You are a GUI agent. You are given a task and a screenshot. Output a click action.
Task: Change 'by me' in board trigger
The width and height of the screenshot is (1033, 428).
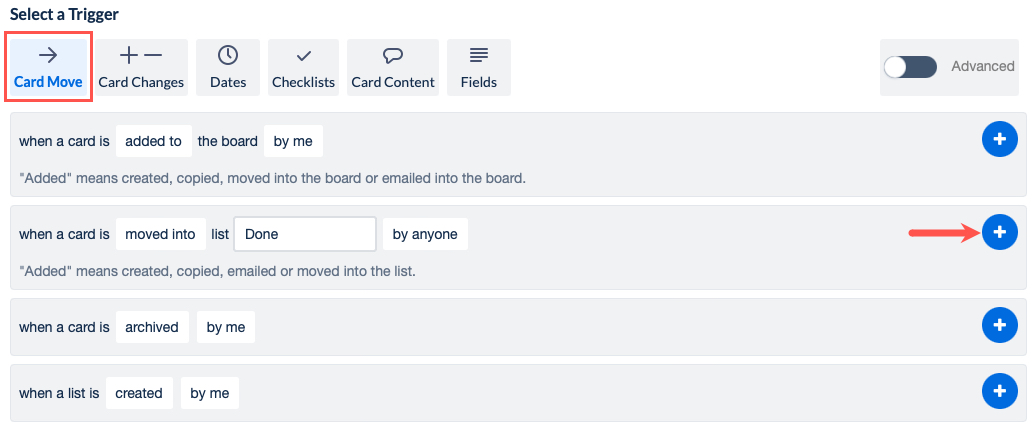pyautogui.click(x=293, y=141)
